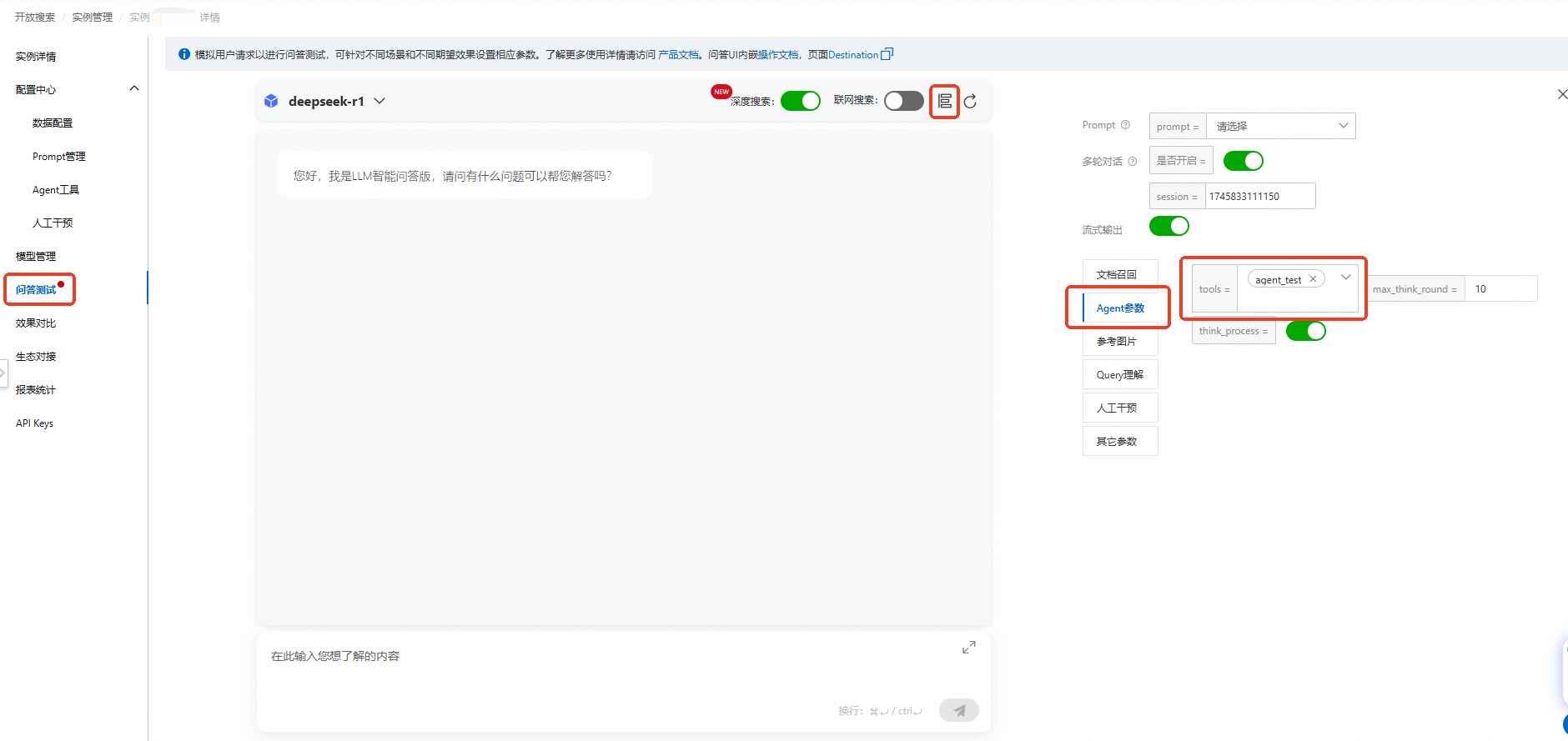
Task: Toggle the 多轮对话 是否开启 switch
Action: pyautogui.click(x=1244, y=161)
